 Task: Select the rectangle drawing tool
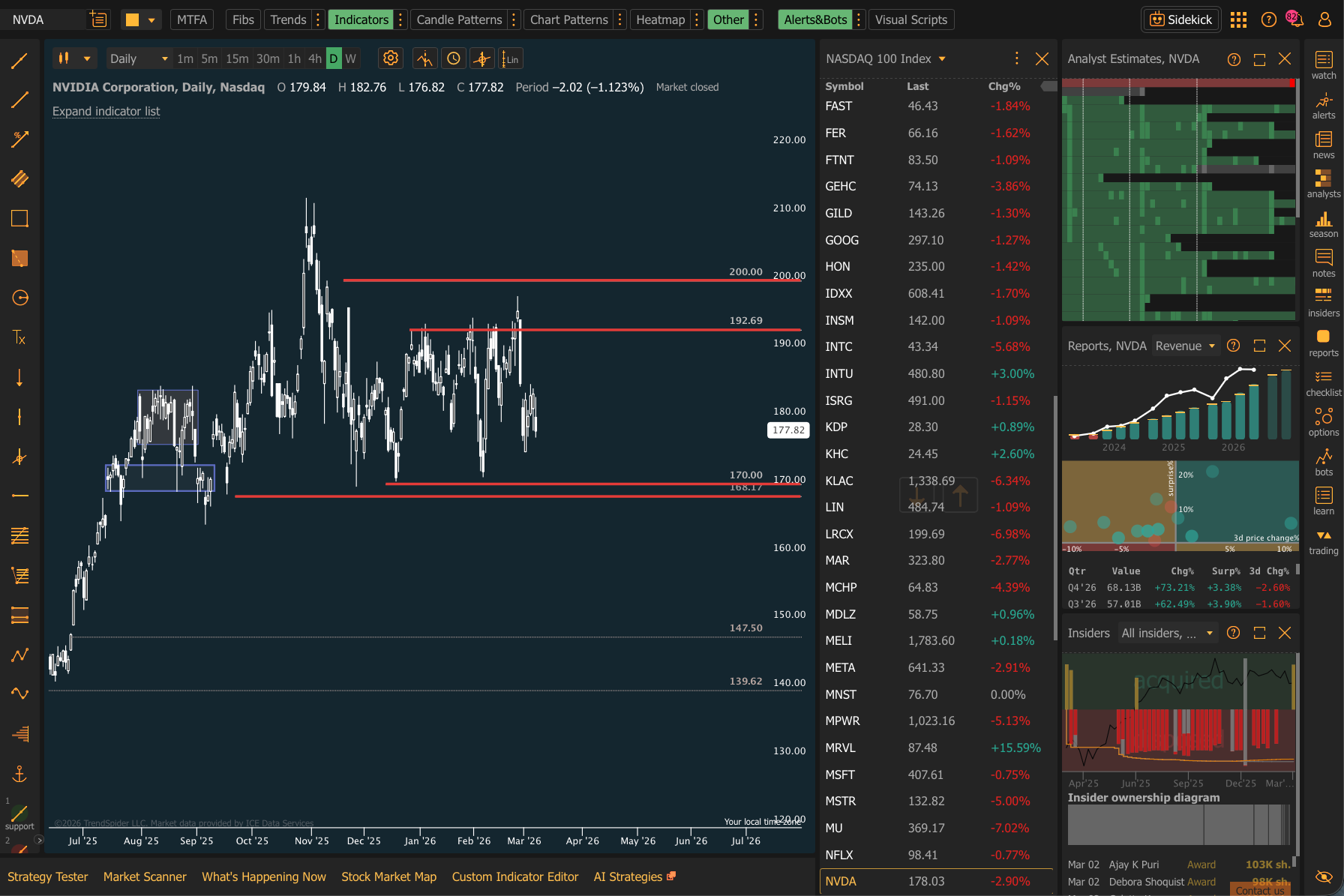(19, 219)
